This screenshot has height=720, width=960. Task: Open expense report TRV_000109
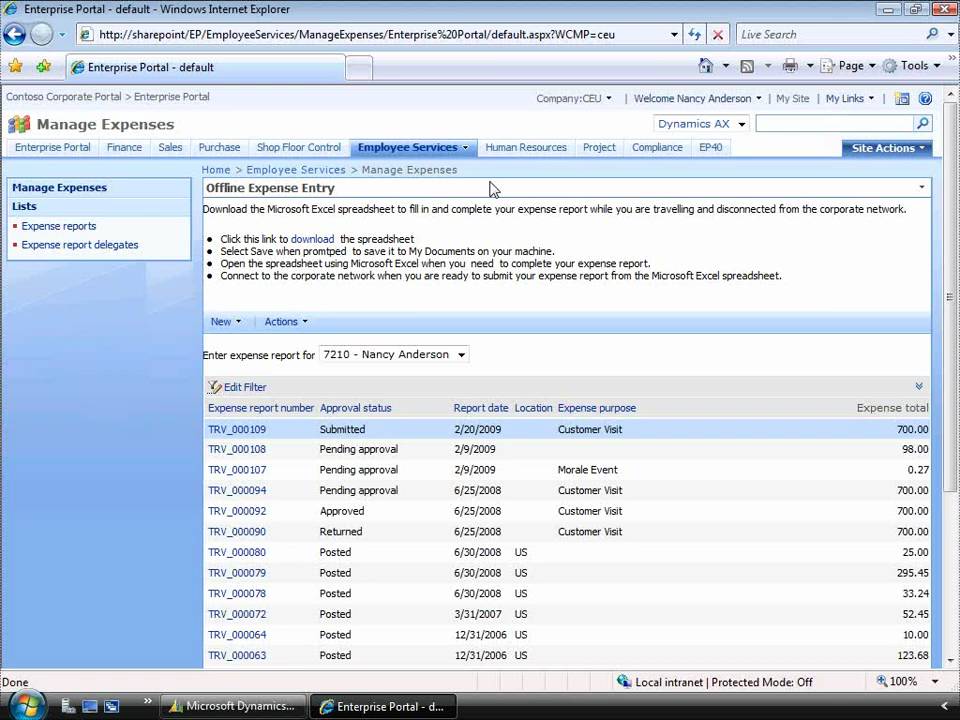237,430
